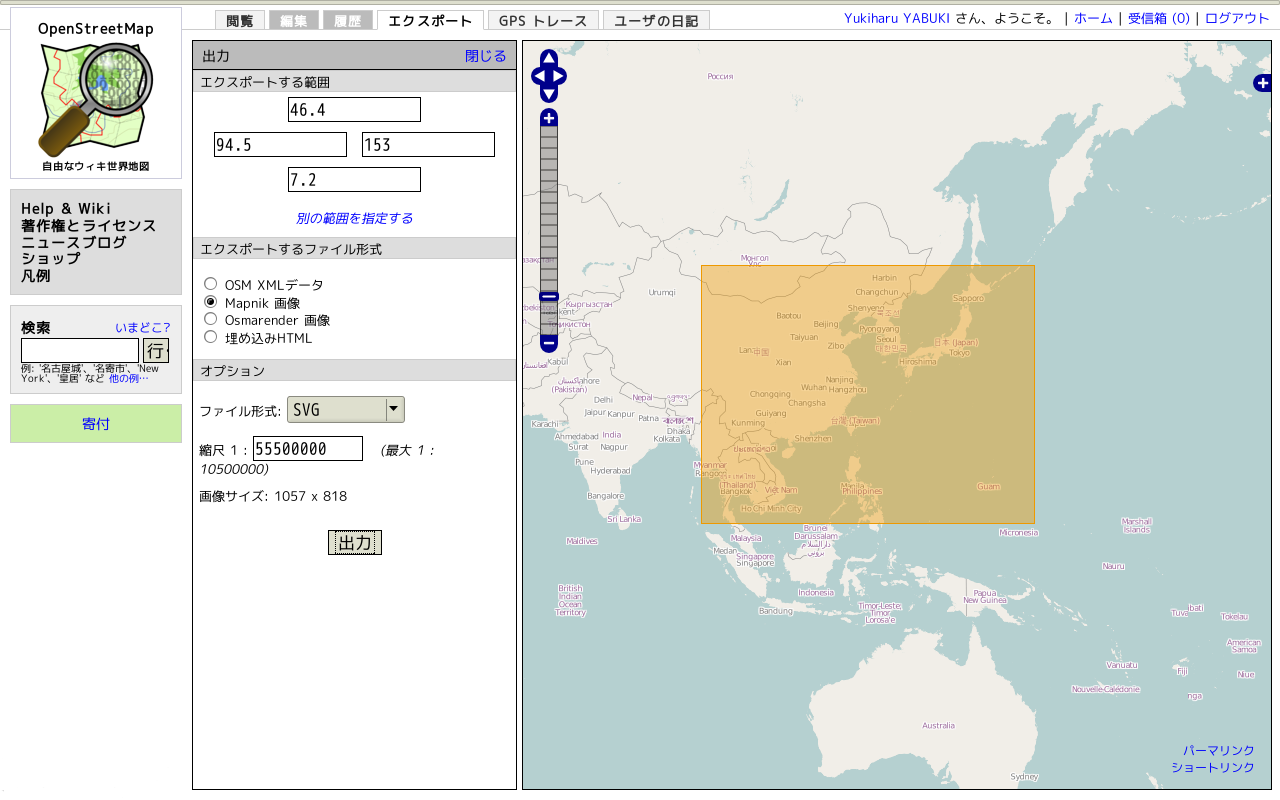Image resolution: width=1280 pixels, height=800 pixels.
Task: Open the ユーザの日記 tab
Action: pyautogui.click(x=657, y=20)
